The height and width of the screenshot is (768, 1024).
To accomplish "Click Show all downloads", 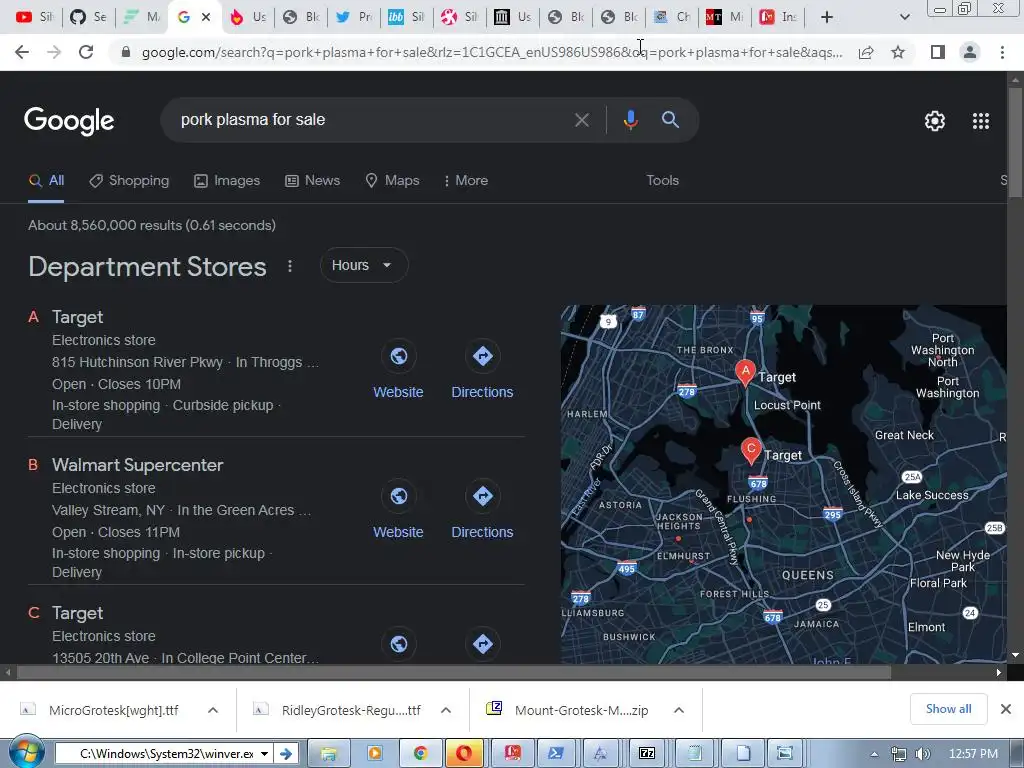I will click(x=948, y=709).
